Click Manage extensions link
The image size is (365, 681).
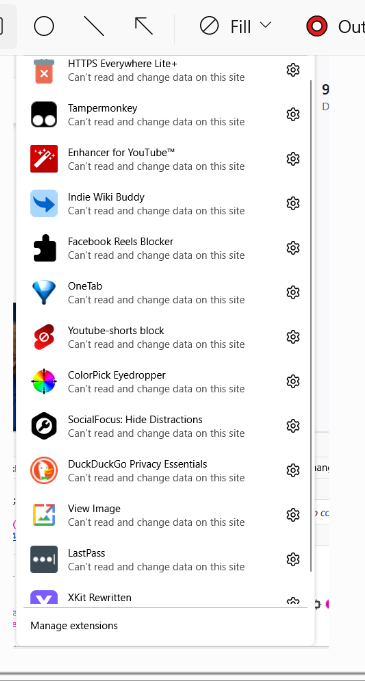(x=74, y=625)
